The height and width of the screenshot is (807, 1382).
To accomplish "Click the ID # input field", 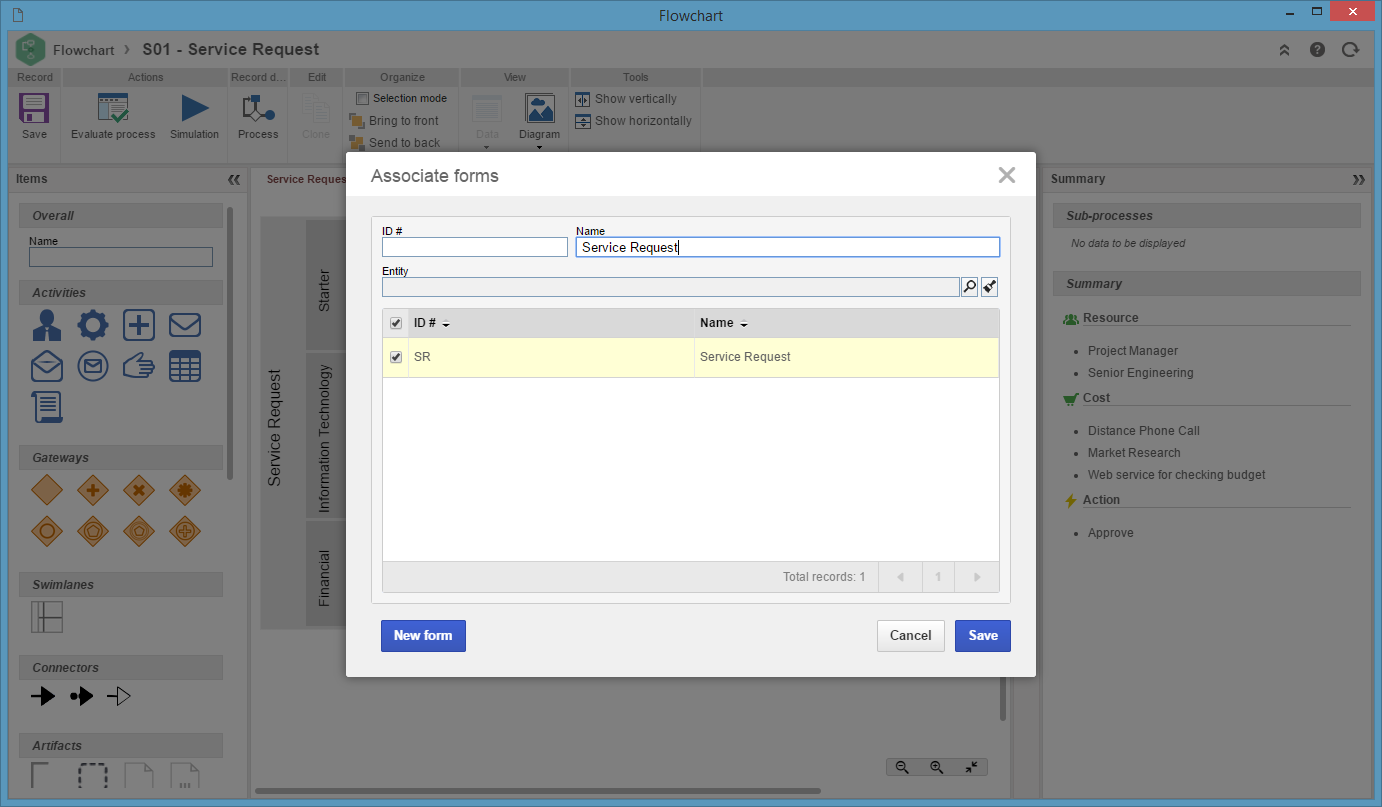I will pyautogui.click(x=475, y=247).
